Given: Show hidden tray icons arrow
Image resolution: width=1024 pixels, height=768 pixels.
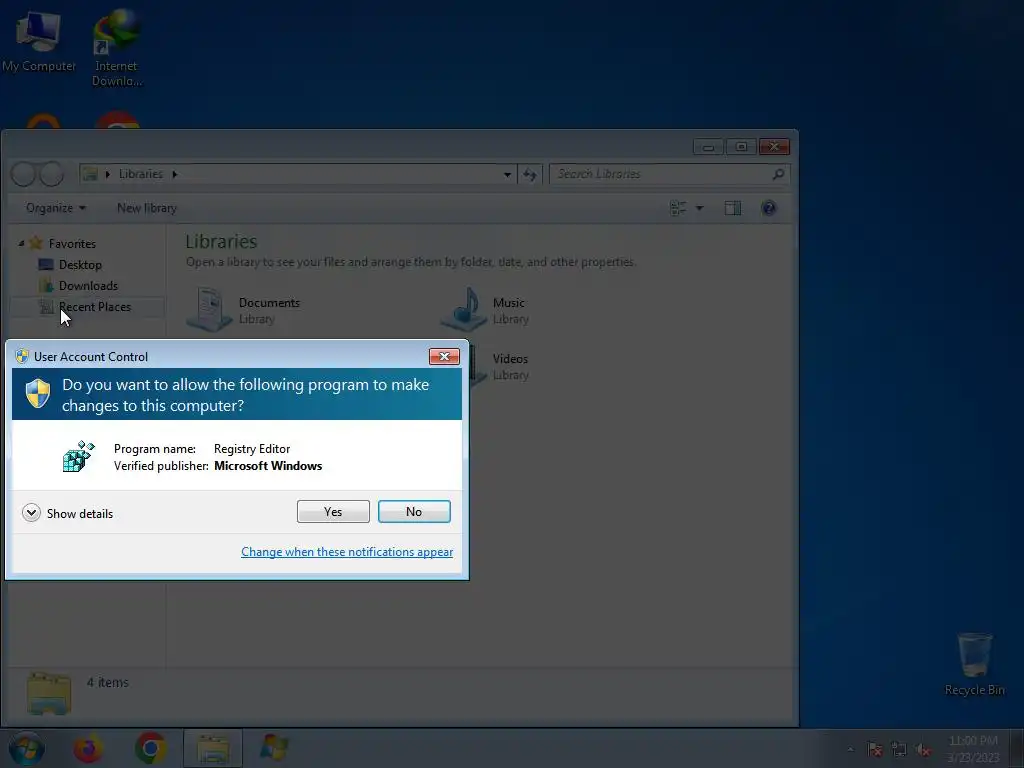Looking at the screenshot, I should (850, 749).
